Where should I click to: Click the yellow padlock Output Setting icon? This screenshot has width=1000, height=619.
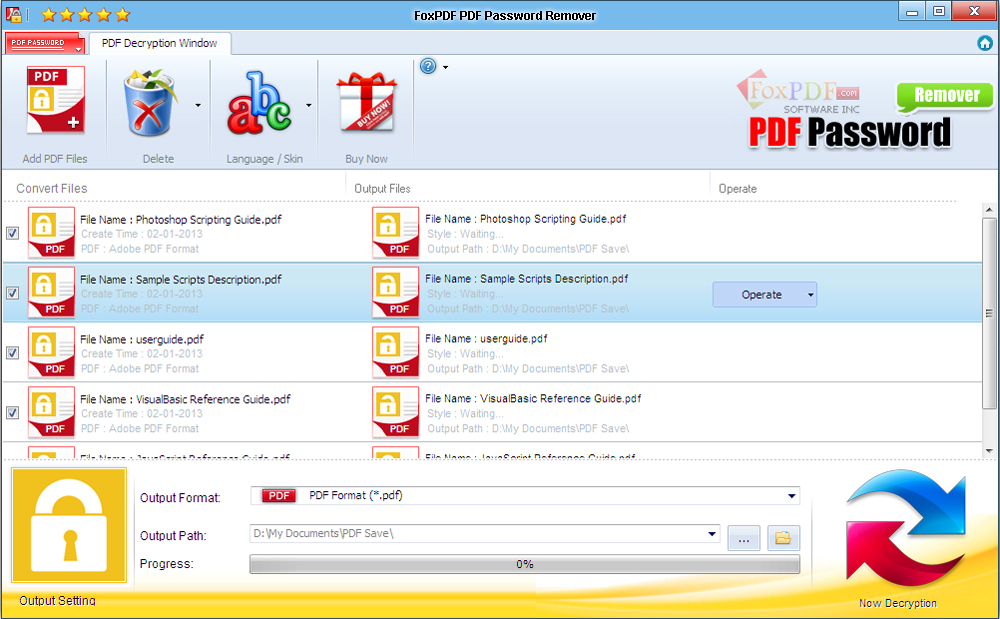[x=69, y=525]
